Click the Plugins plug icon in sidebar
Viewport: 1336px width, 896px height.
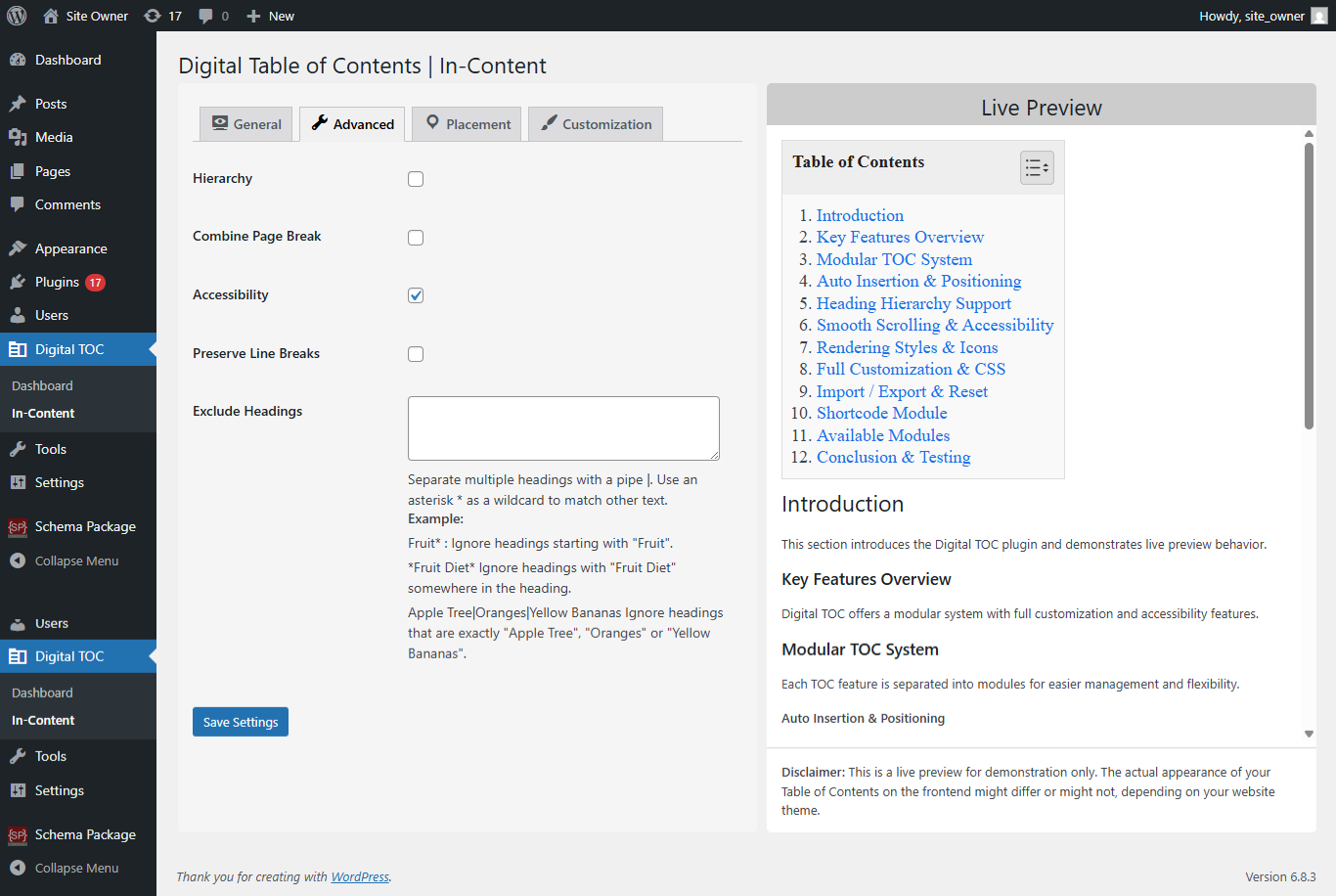(18, 282)
